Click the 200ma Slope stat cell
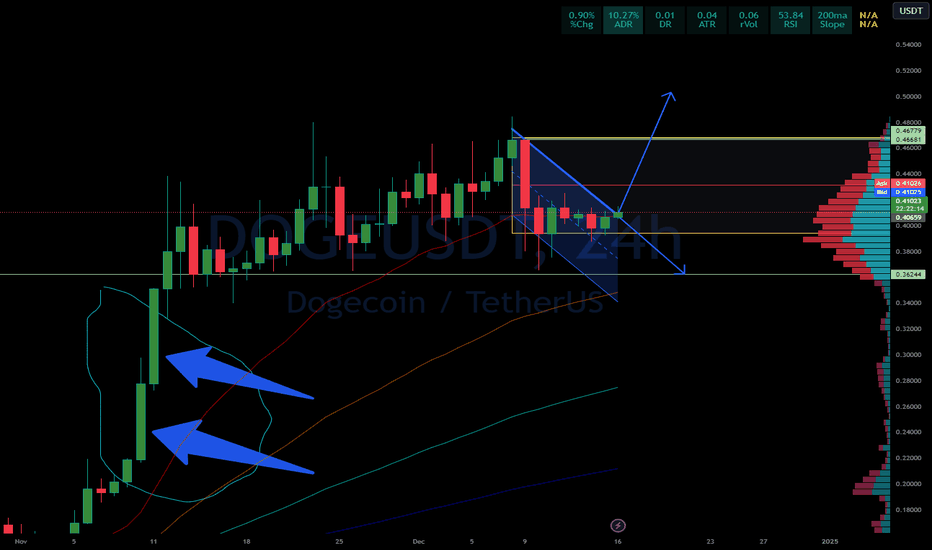932x550 pixels. pos(832,20)
